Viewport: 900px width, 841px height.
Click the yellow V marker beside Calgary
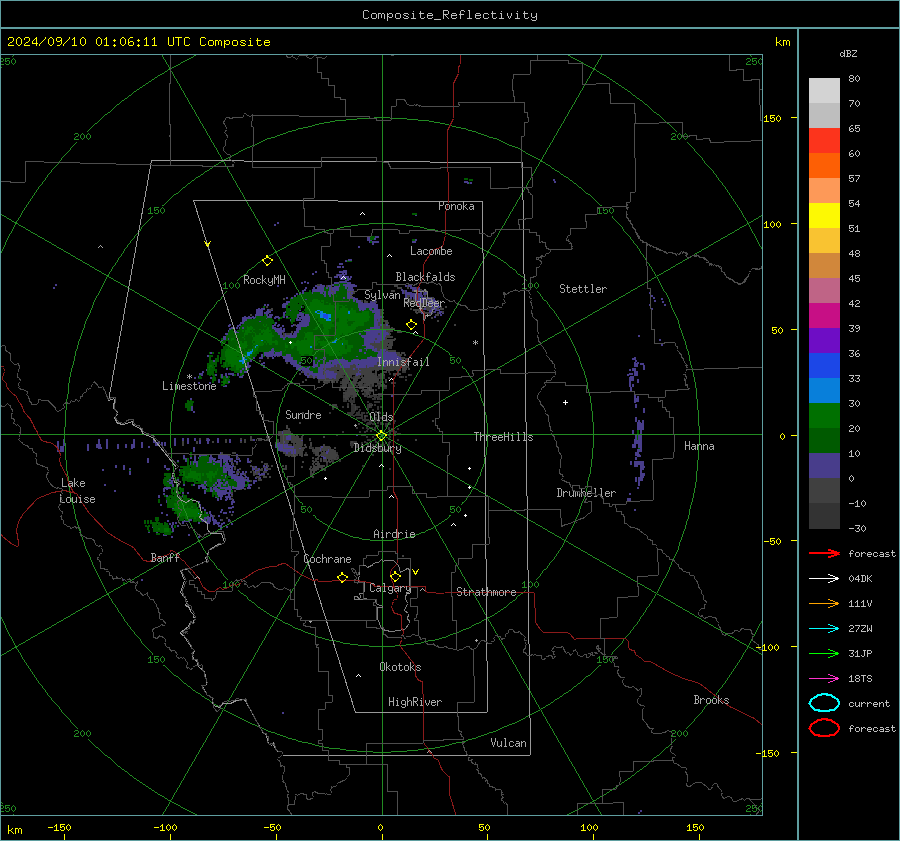[415, 572]
